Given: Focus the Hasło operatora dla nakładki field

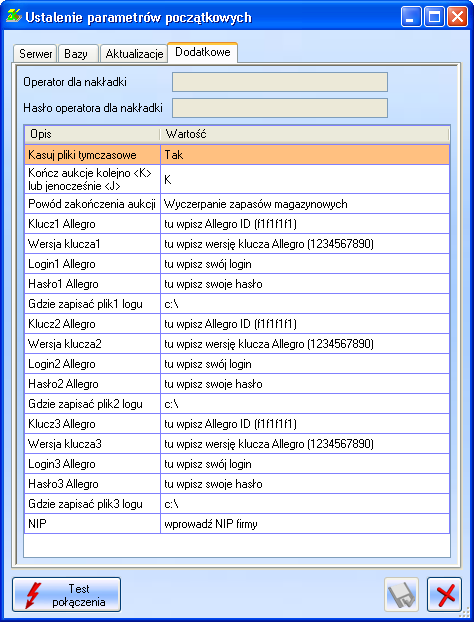Looking at the screenshot, I should (x=280, y=108).
